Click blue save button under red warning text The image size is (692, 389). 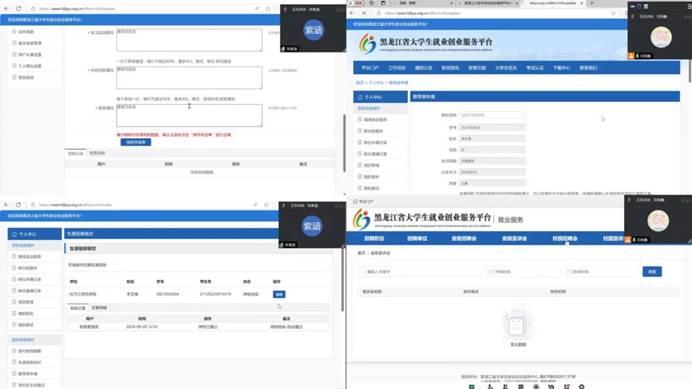click(x=135, y=142)
